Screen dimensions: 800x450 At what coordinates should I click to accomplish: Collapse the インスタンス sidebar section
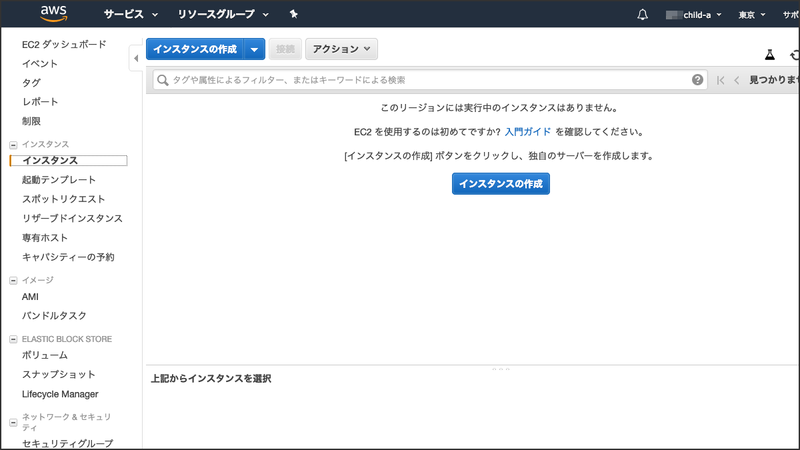tap(13, 145)
